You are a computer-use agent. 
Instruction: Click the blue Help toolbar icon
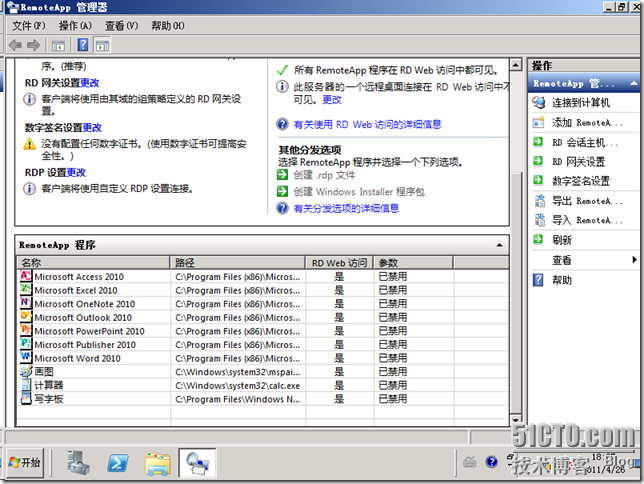[x=83, y=45]
